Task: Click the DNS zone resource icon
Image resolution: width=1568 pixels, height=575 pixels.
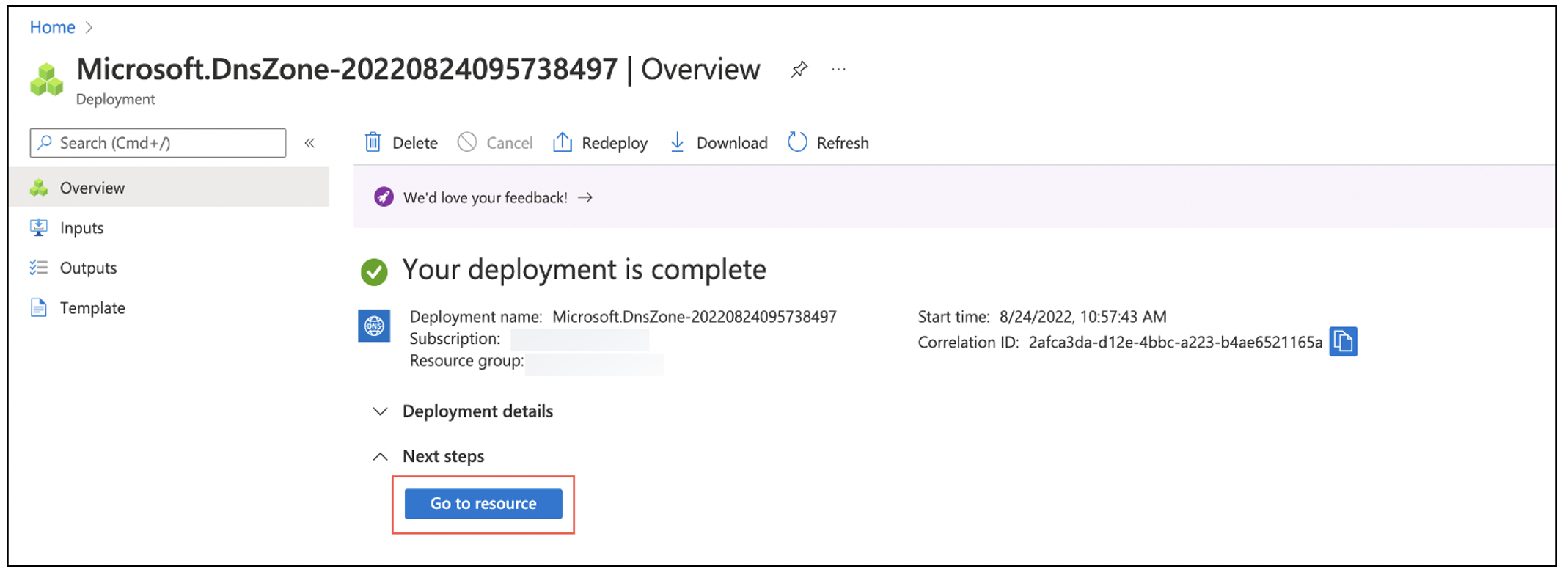Action: (374, 326)
